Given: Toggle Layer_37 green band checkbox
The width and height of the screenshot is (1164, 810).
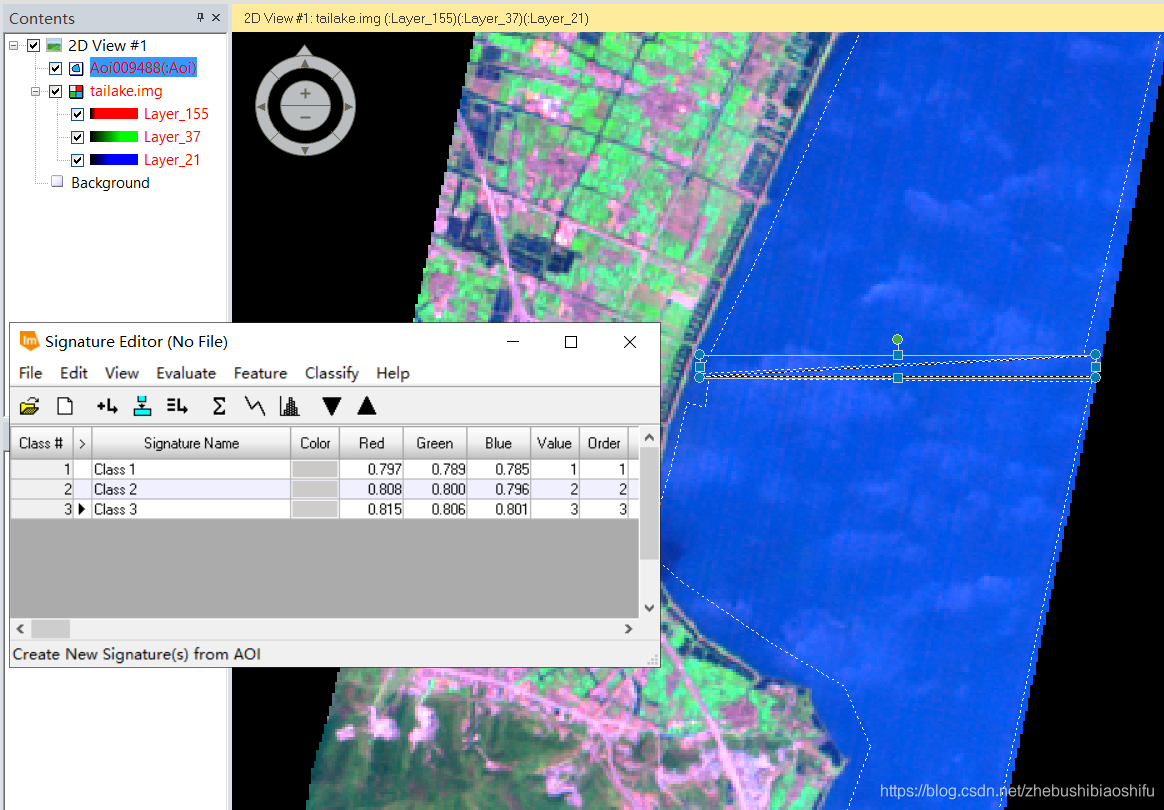Looking at the screenshot, I should pyautogui.click(x=77, y=137).
